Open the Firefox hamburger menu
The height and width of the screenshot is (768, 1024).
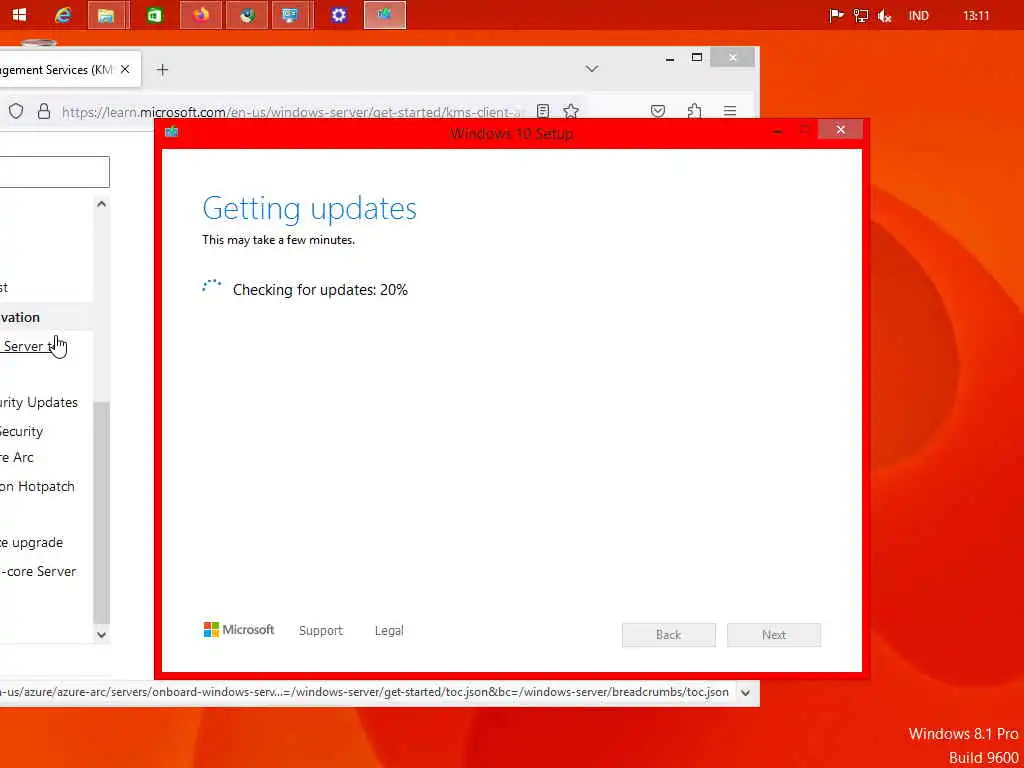[730, 112]
